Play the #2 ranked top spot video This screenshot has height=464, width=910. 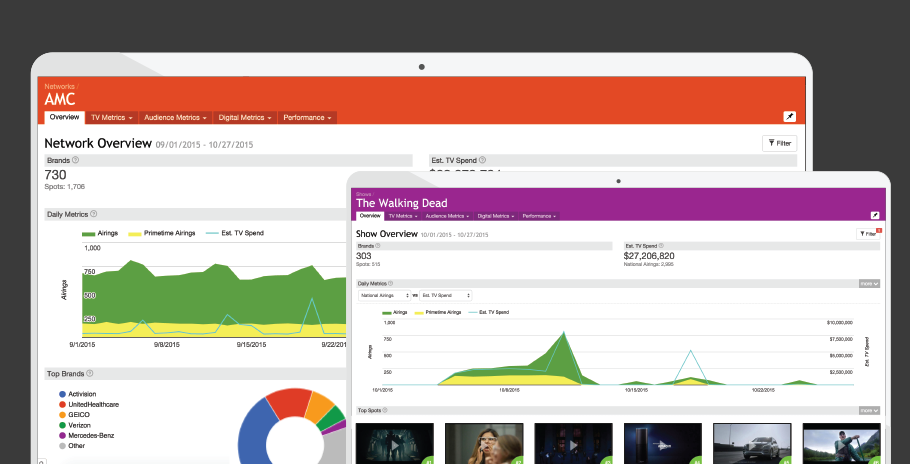[x=484, y=444]
